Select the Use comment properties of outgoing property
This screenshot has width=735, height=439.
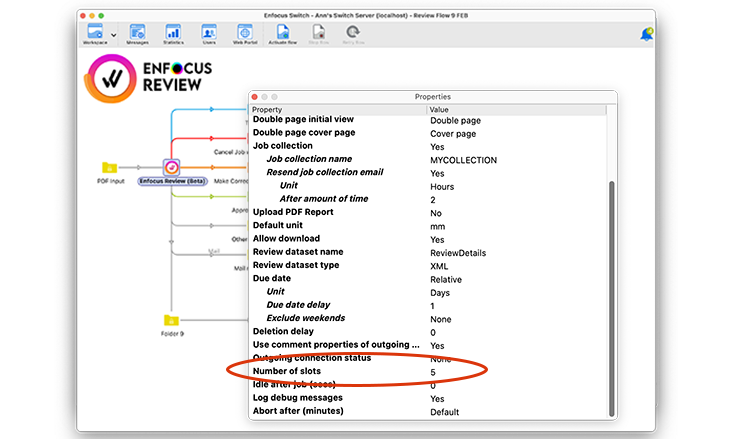(336, 344)
